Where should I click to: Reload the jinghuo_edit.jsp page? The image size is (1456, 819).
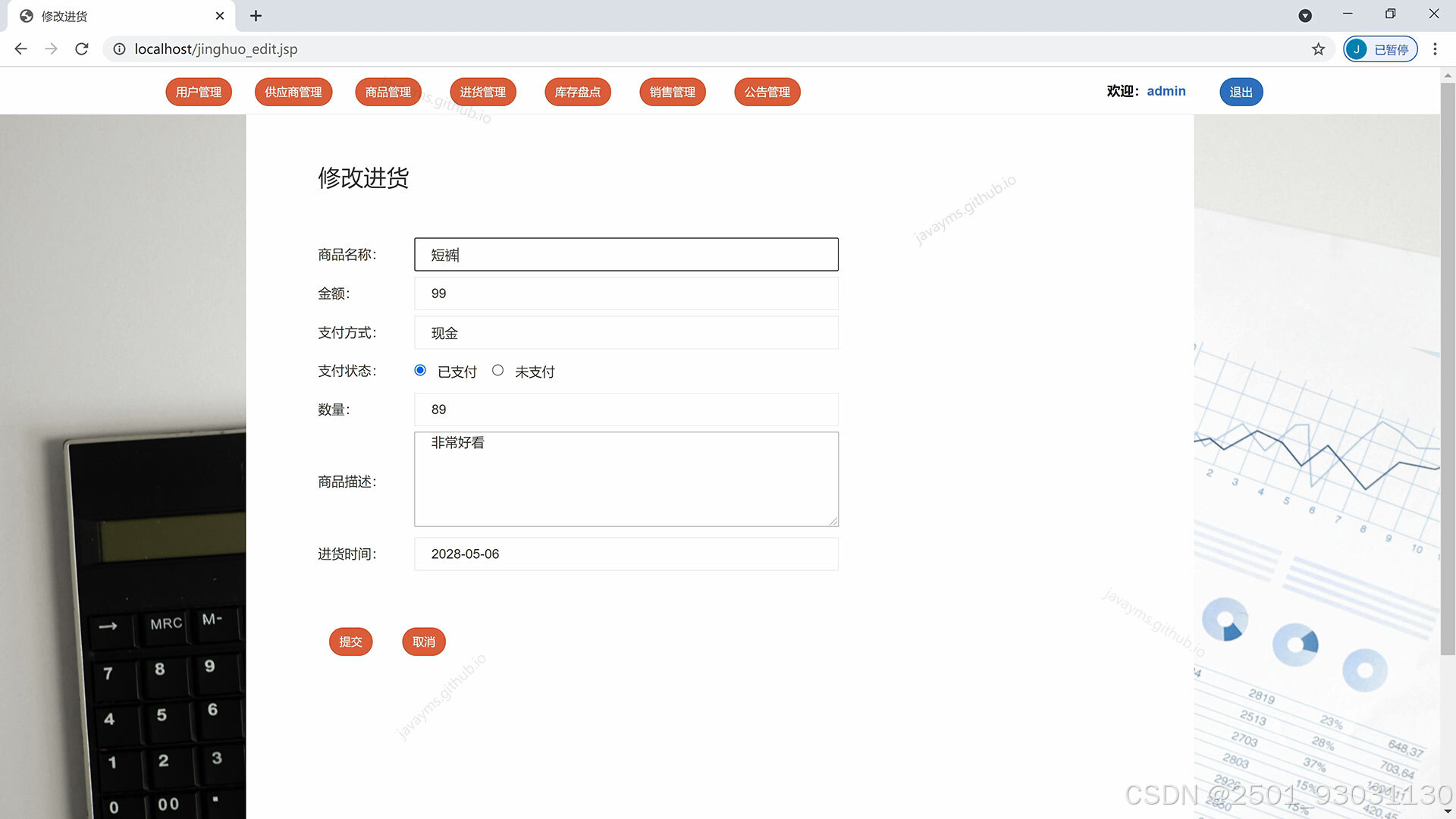point(82,49)
